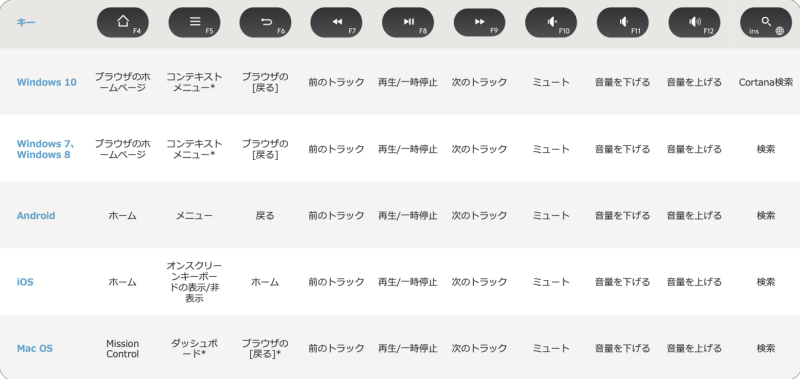Image resolution: width=800 pixels, height=379 pixels.
Task: Select the Android row label
Action: pos(36,215)
